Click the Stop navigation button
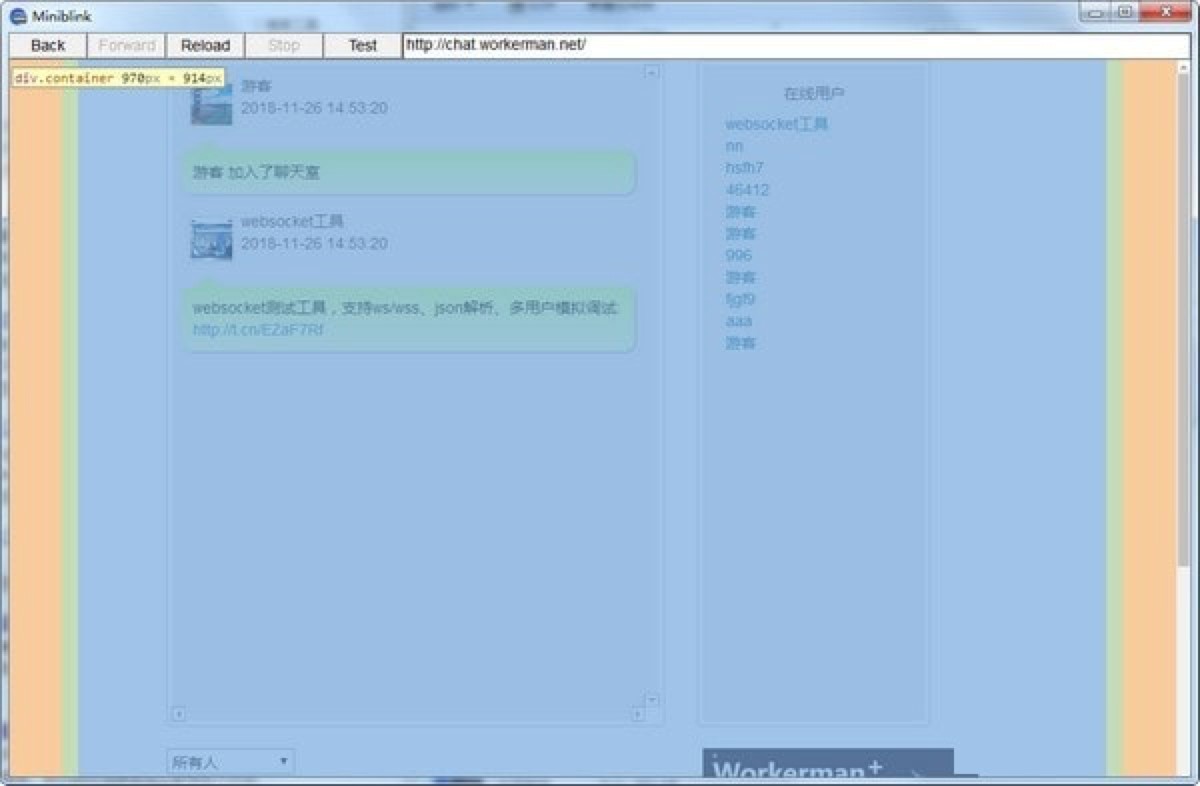This screenshot has height=786, width=1200. pyautogui.click(x=283, y=45)
